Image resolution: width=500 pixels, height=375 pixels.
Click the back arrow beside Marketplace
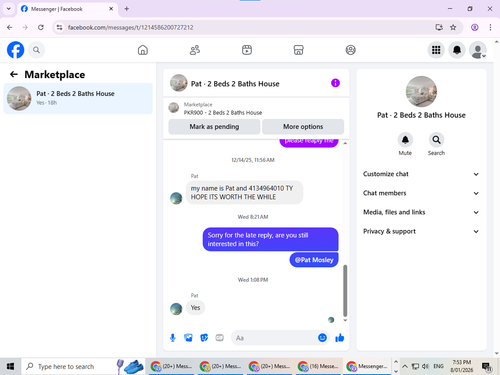click(x=14, y=74)
